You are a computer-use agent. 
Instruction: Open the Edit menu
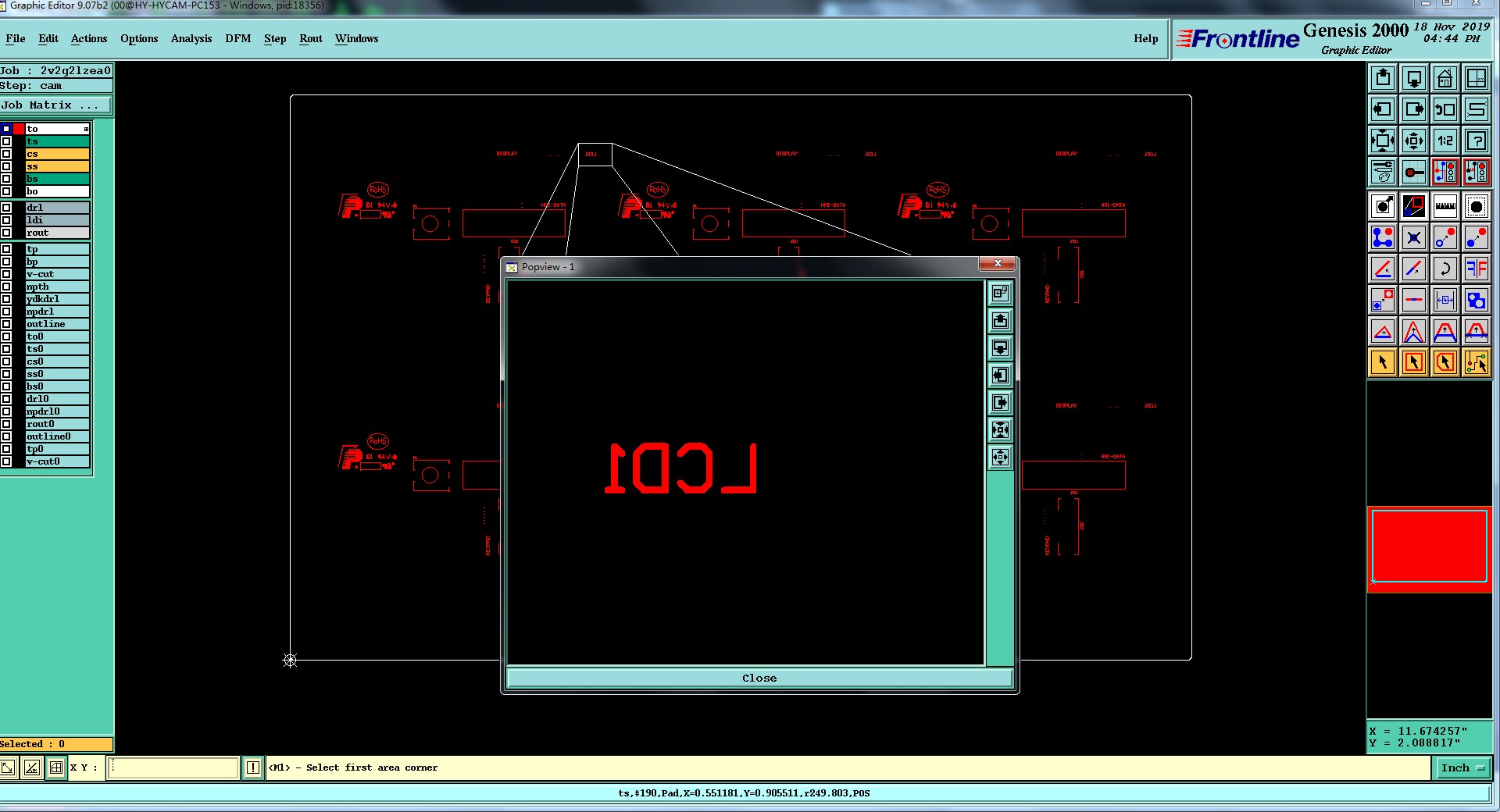pos(48,39)
